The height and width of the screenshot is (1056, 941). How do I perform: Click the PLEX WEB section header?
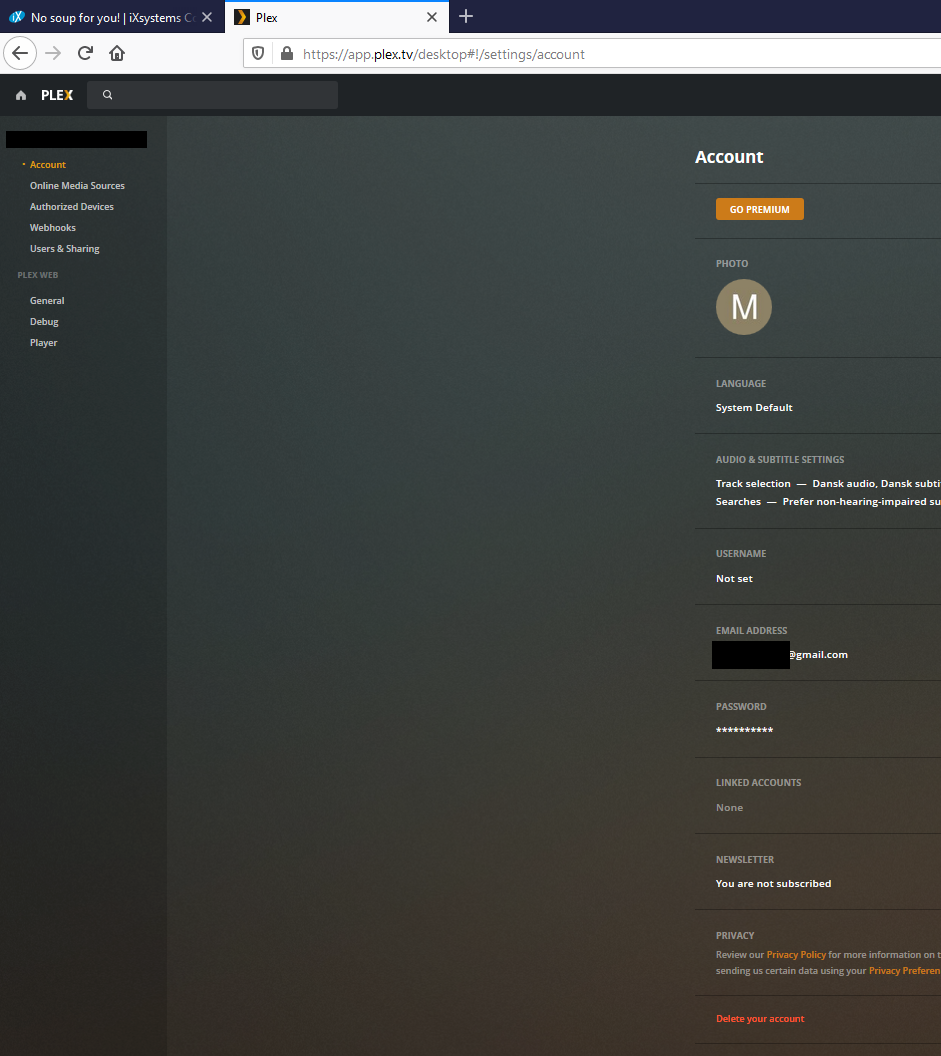tap(38, 275)
